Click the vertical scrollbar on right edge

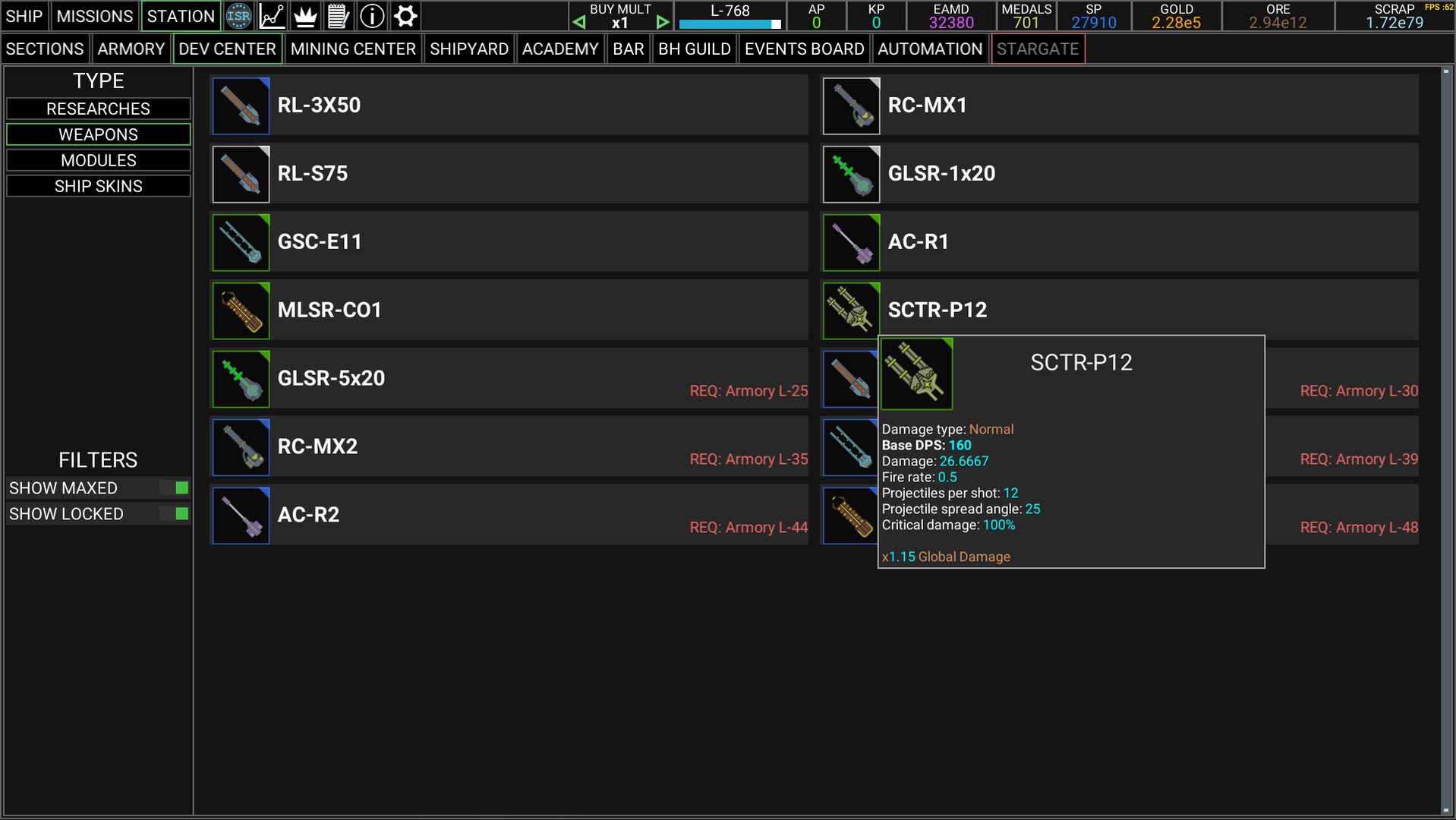tap(1446, 440)
